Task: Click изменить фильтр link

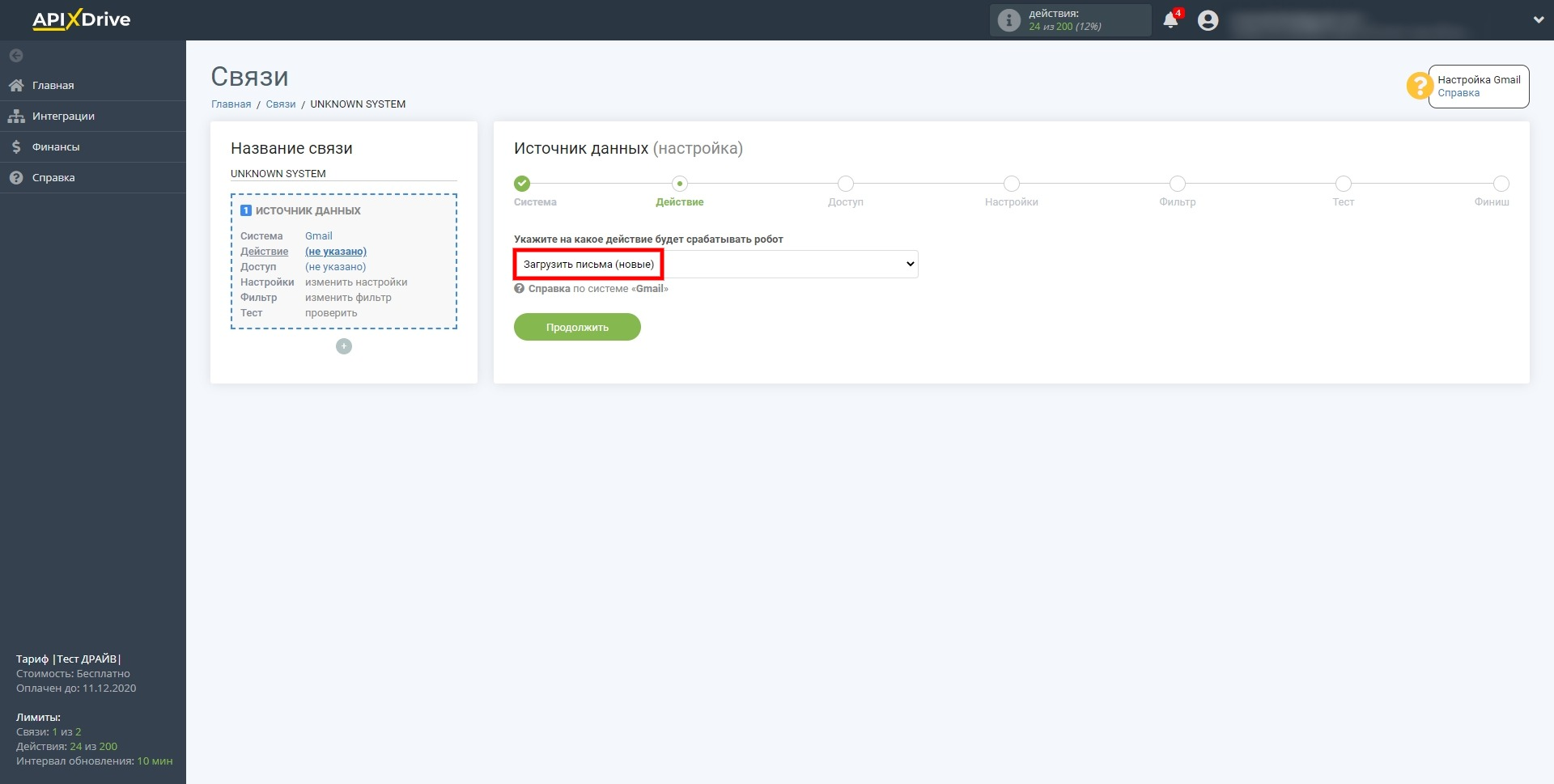Action: [348, 298]
